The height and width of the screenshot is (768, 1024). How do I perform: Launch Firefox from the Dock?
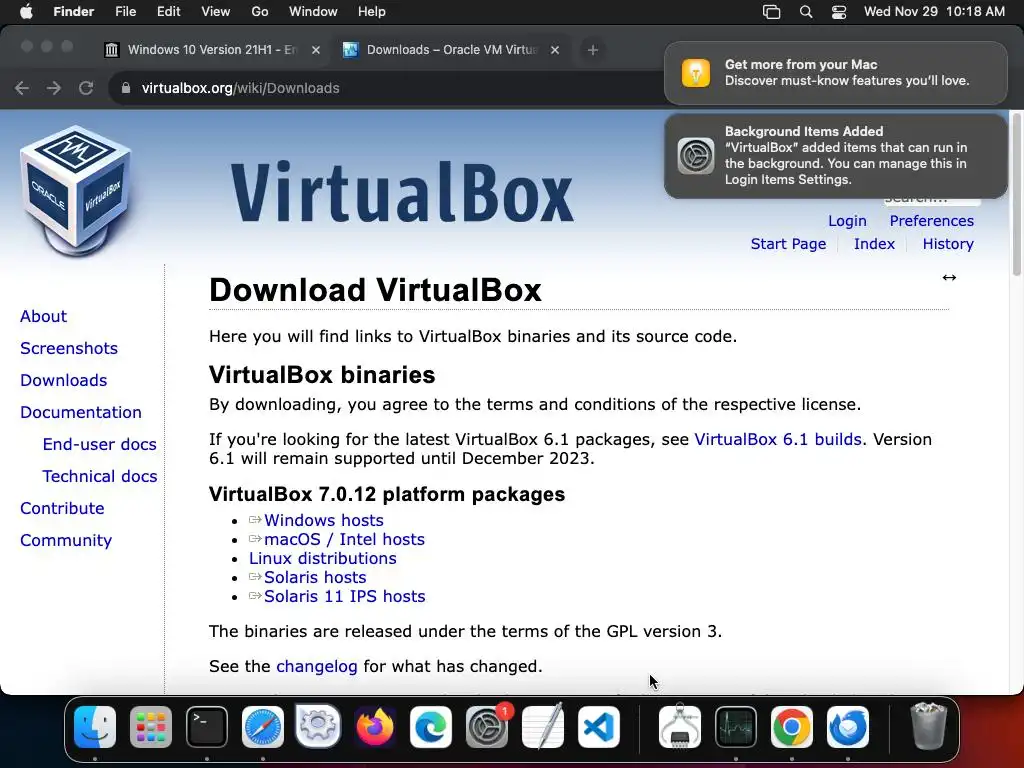point(375,727)
